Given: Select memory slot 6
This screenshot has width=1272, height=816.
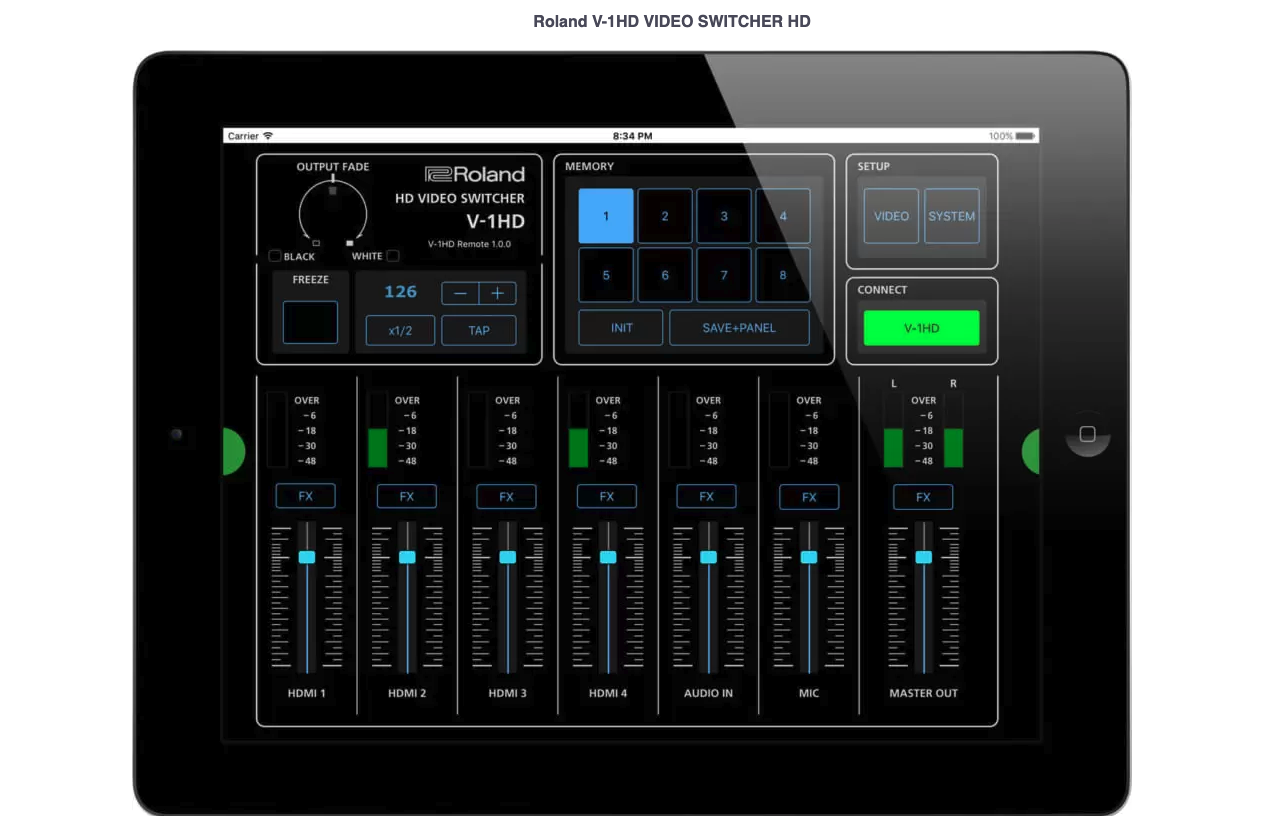Looking at the screenshot, I should pos(665,275).
